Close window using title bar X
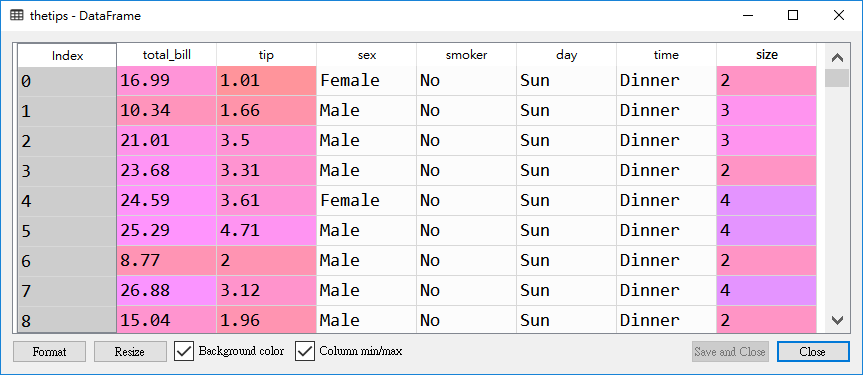 pos(838,15)
